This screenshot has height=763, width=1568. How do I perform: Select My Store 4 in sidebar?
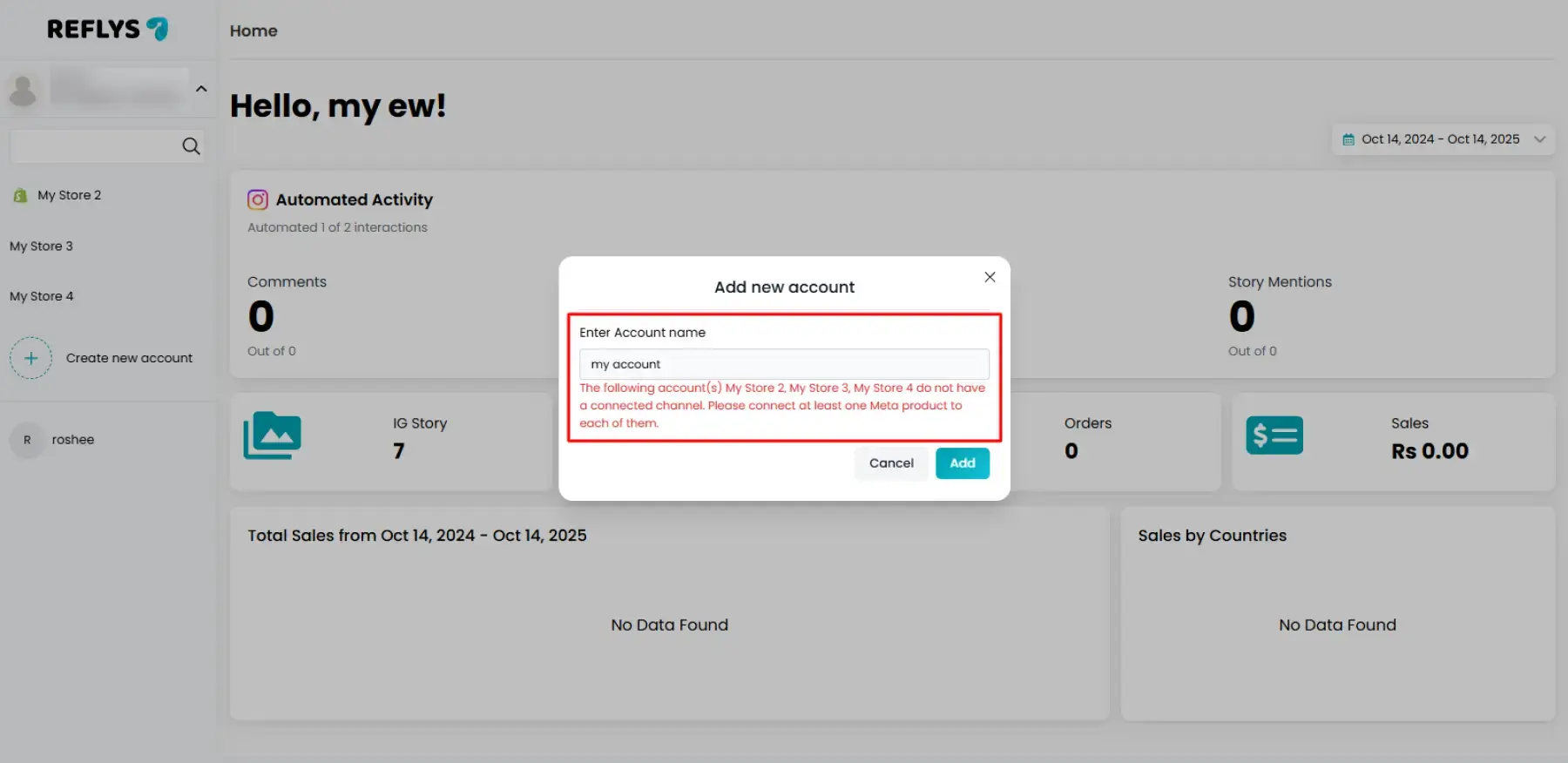click(42, 297)
